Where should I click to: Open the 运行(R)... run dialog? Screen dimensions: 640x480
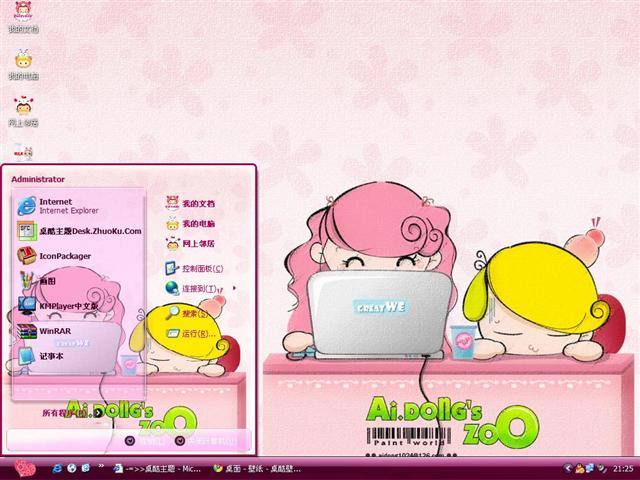(x=191, y=333)
